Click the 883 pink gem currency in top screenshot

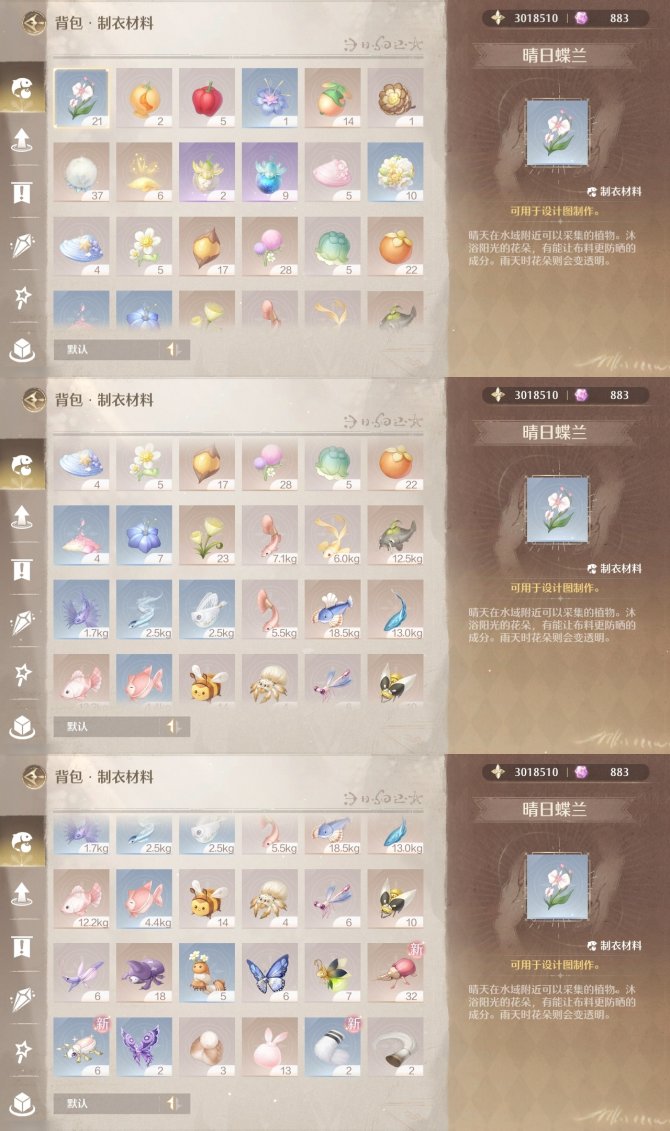click(603, 18)
